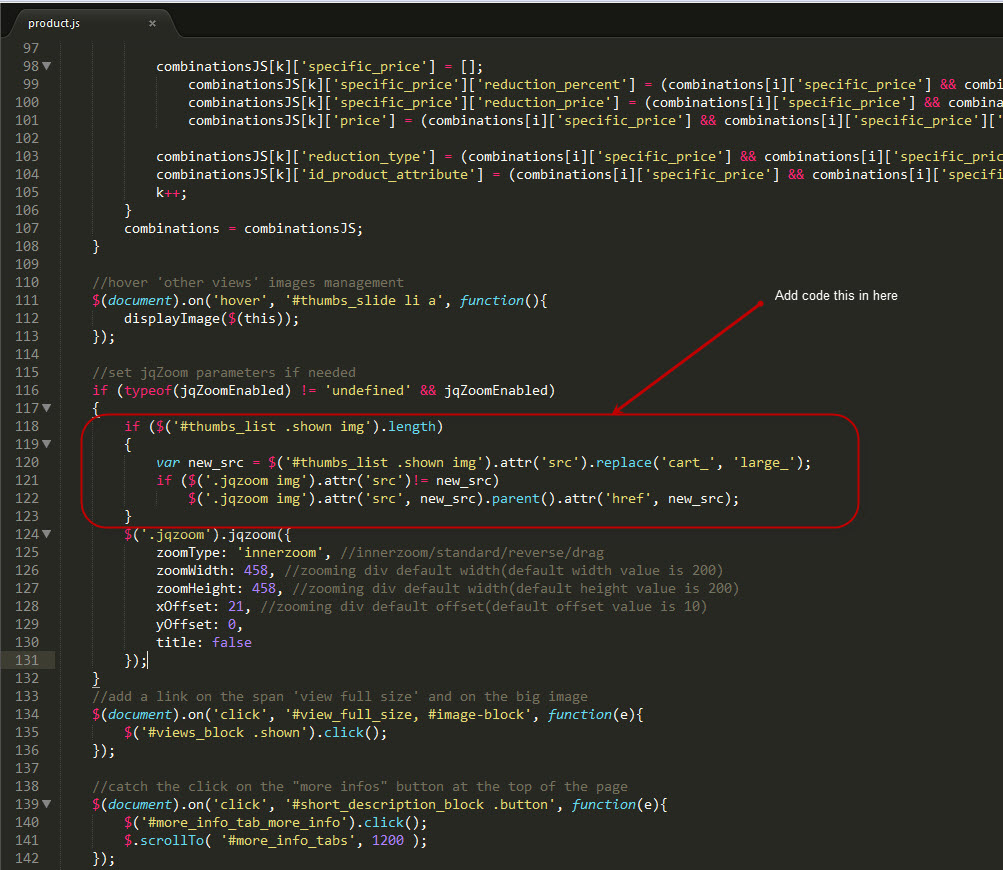Collapse the code fold arrow at line 98
Viewport: 1003px width, 870px height.
coord(47,66)
